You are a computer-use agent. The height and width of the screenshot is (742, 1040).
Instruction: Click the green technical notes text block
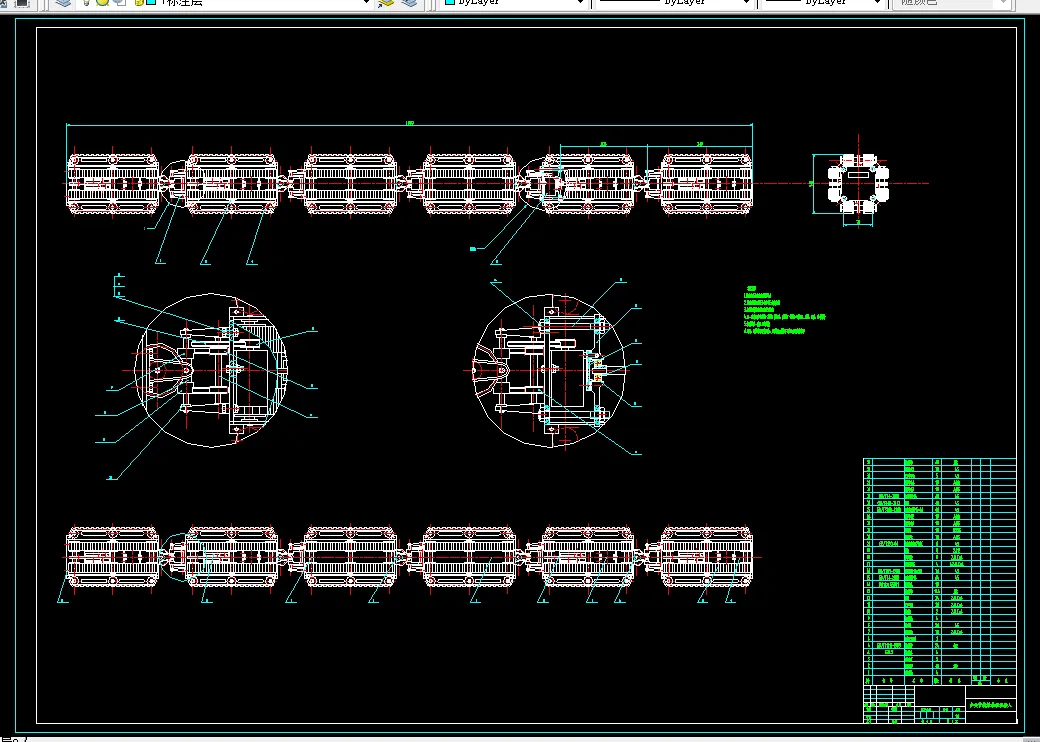click(x=784, y=310)
